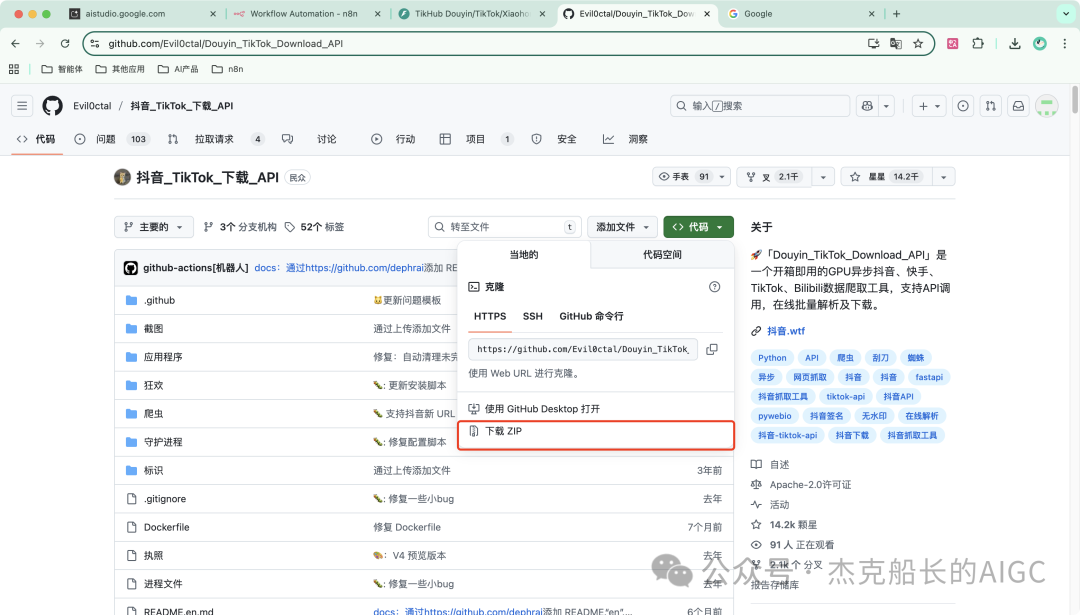The image size is (1080, 615).
Task: Open the Chrome three-dot menu
Action: click(x=1064, y=43)
